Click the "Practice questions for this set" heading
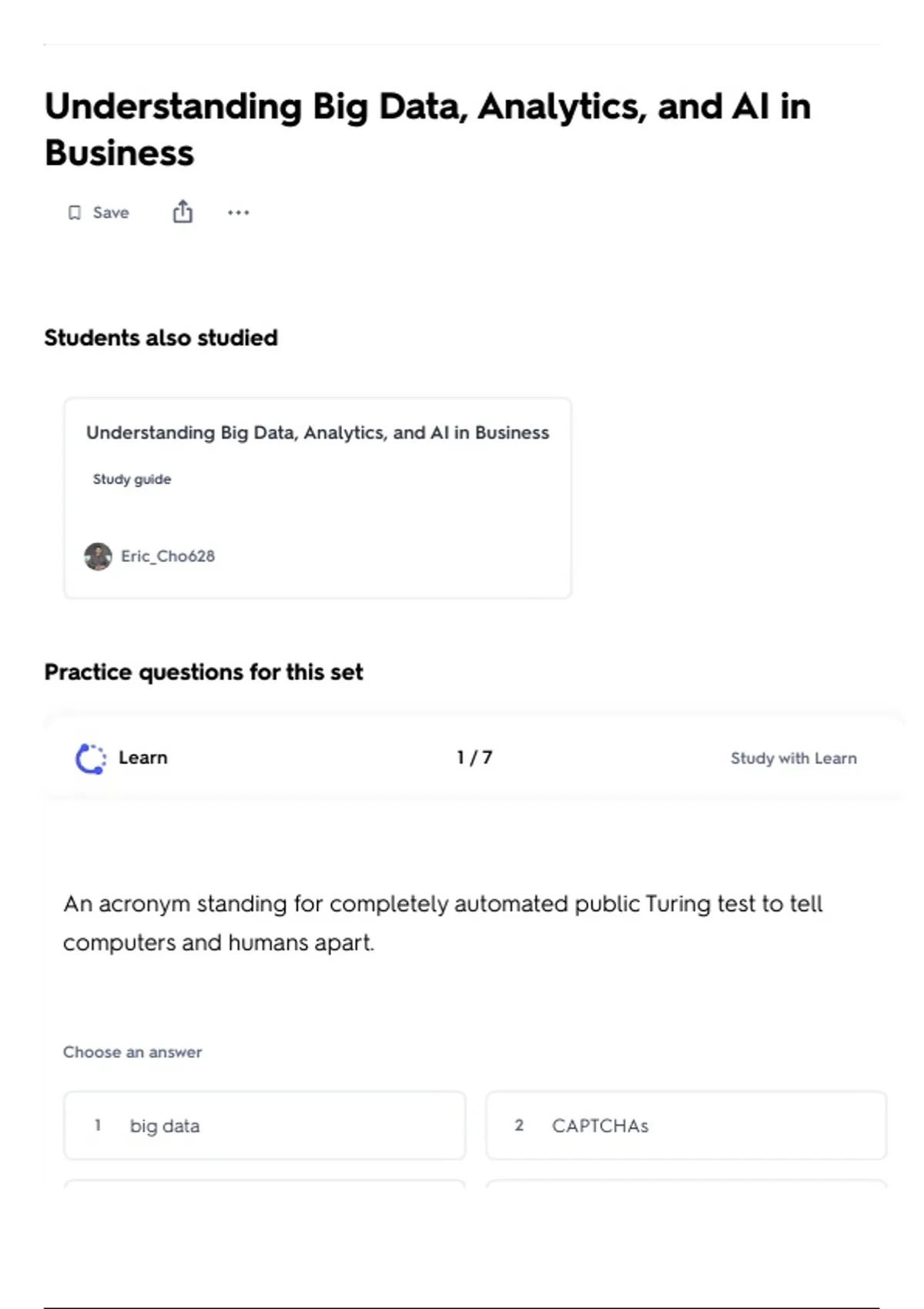 point(203,672)
